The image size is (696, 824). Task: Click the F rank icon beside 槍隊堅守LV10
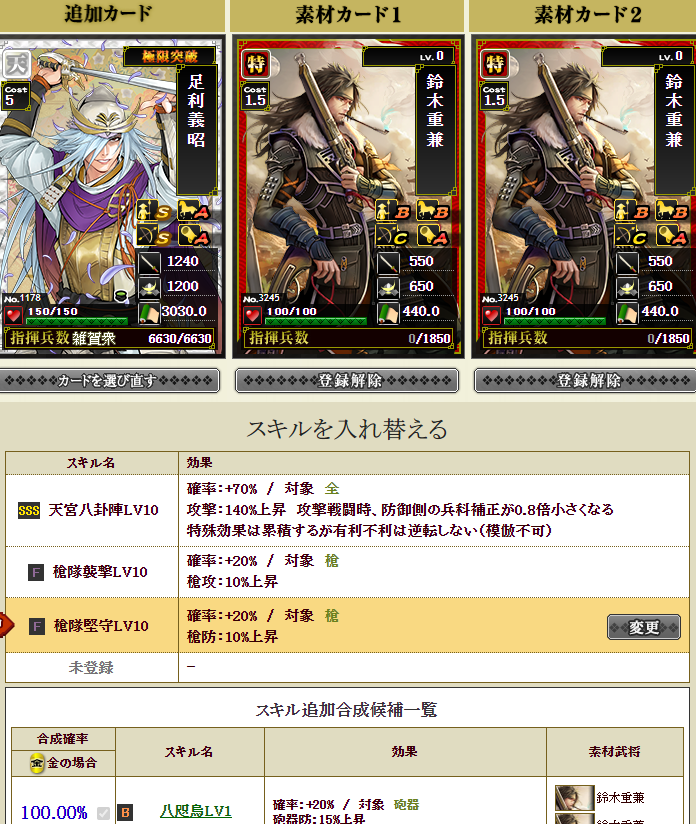[x=36, y=626]
